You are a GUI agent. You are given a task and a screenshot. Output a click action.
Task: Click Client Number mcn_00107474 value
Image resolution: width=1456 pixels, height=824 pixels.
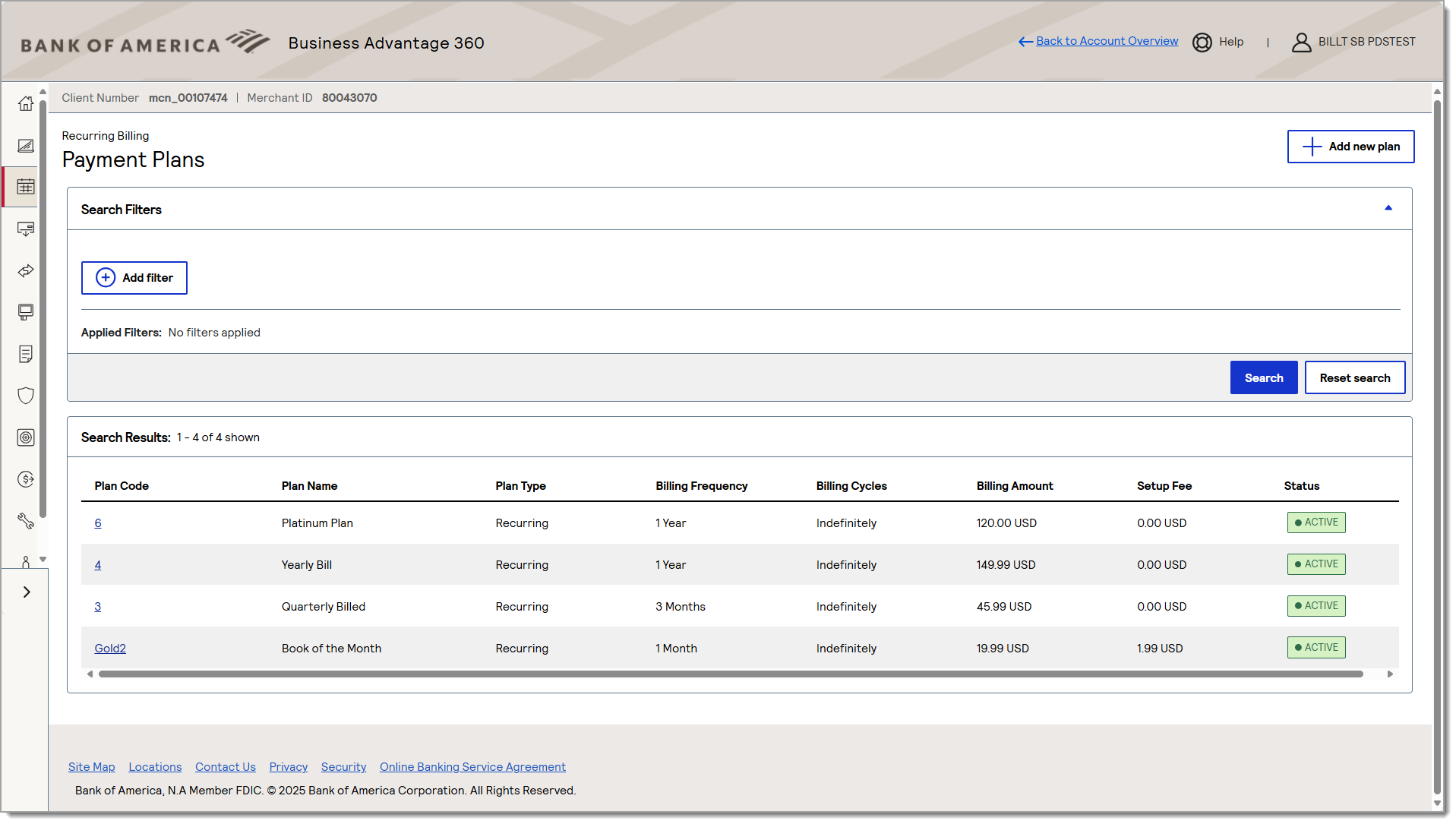pyautogui.click(x=188, y=98)
